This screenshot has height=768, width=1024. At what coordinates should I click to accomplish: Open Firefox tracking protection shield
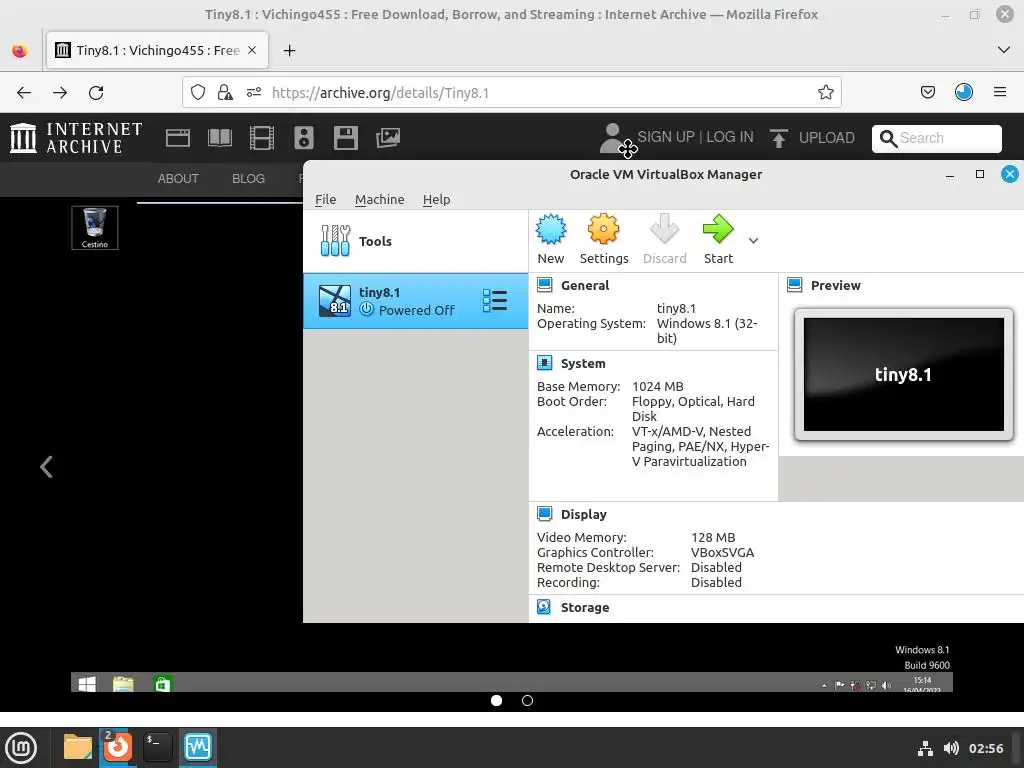(x=198, y=93)
